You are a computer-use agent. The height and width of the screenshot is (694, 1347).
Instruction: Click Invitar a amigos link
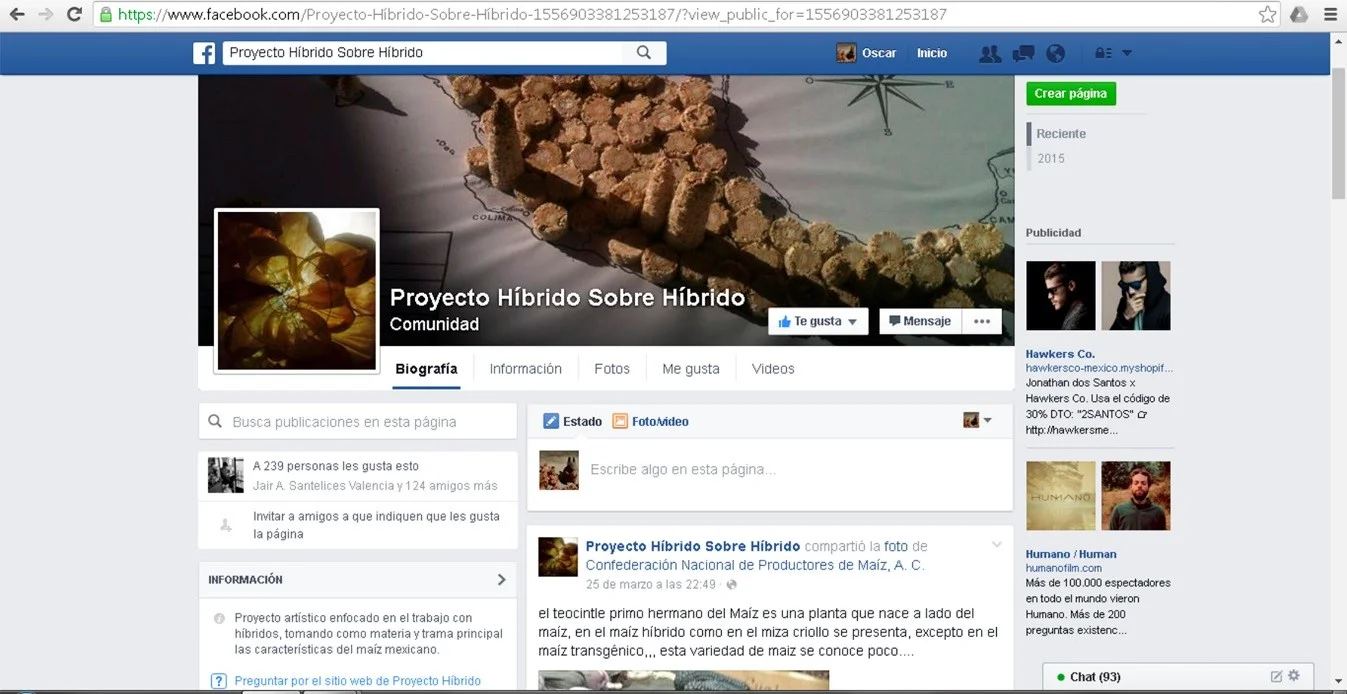point(376,525)
